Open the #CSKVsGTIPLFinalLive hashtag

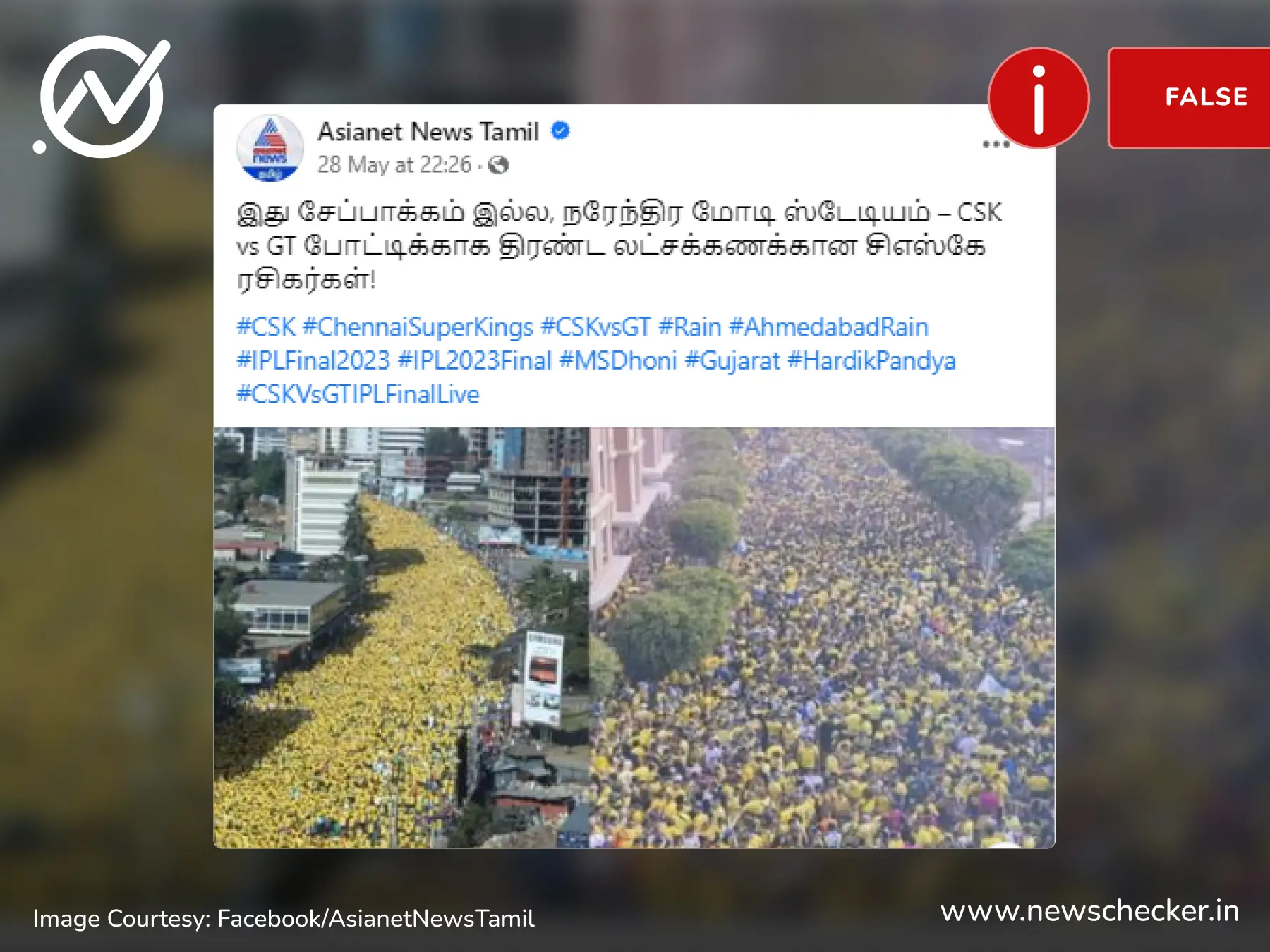[x=358, y=395]
